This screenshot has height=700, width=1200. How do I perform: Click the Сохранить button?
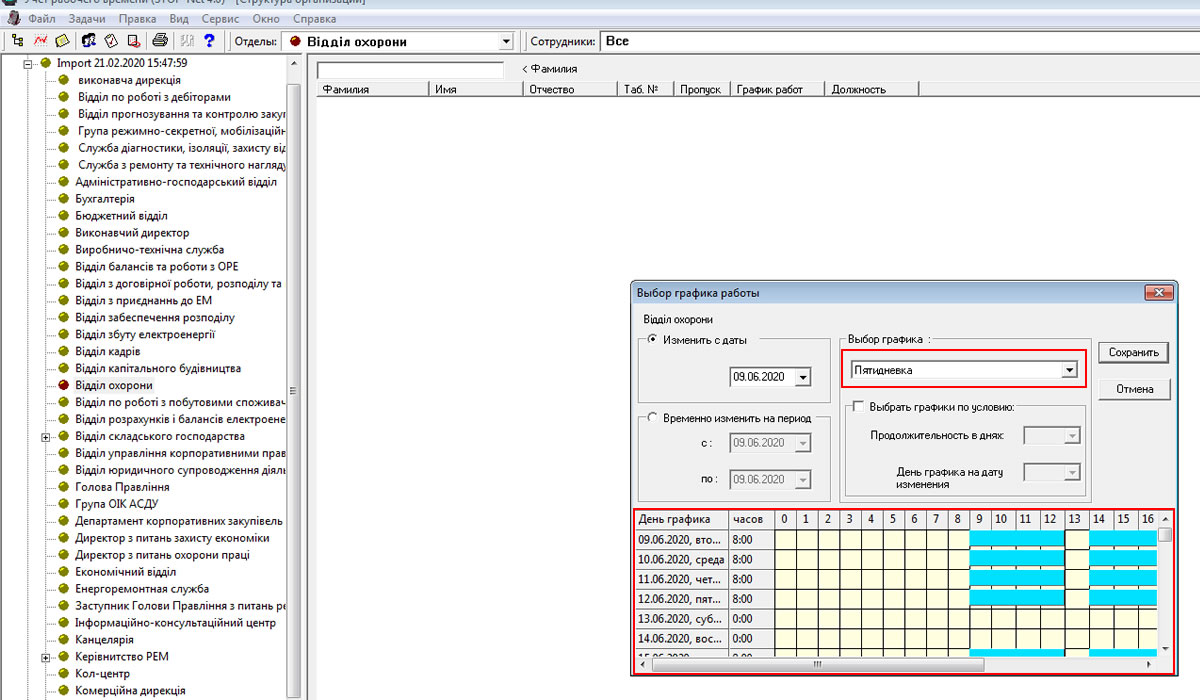tap(1134, 353)
